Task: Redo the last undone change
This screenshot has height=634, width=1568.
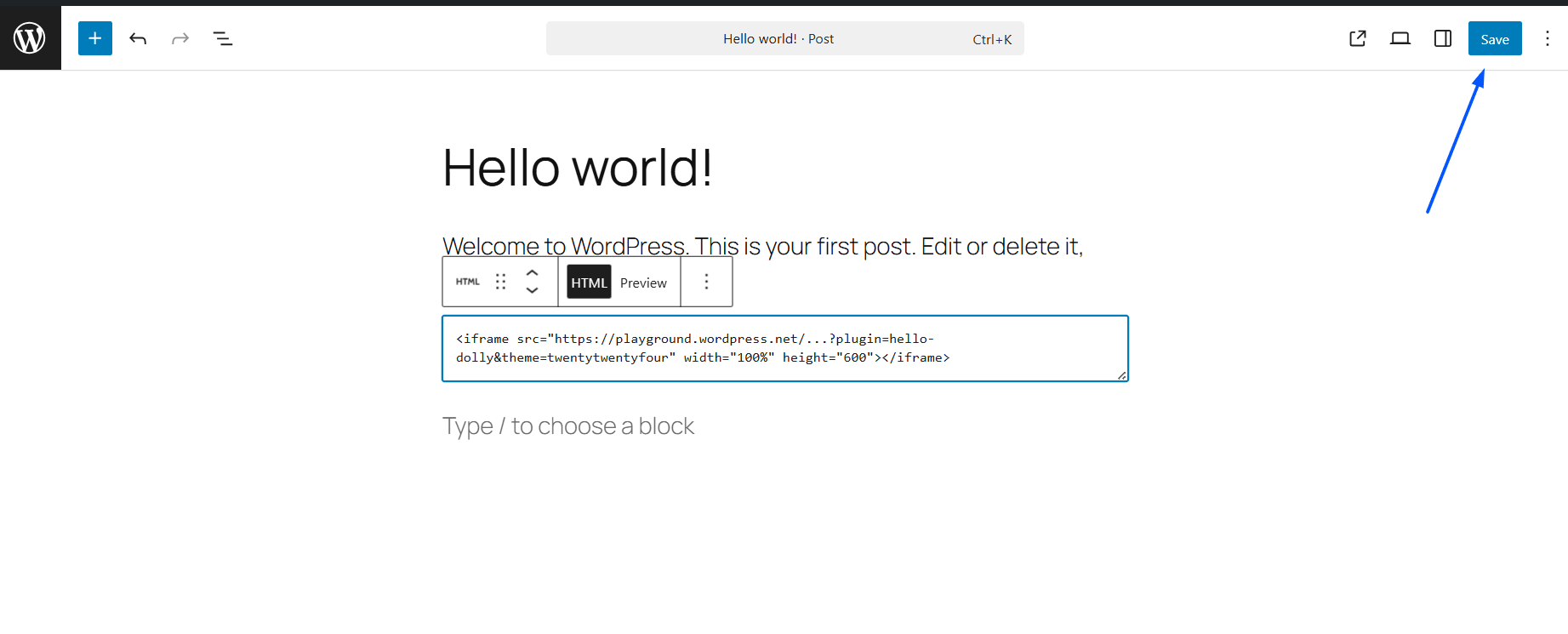Action: pyautogui.click(x=180, y=38)
